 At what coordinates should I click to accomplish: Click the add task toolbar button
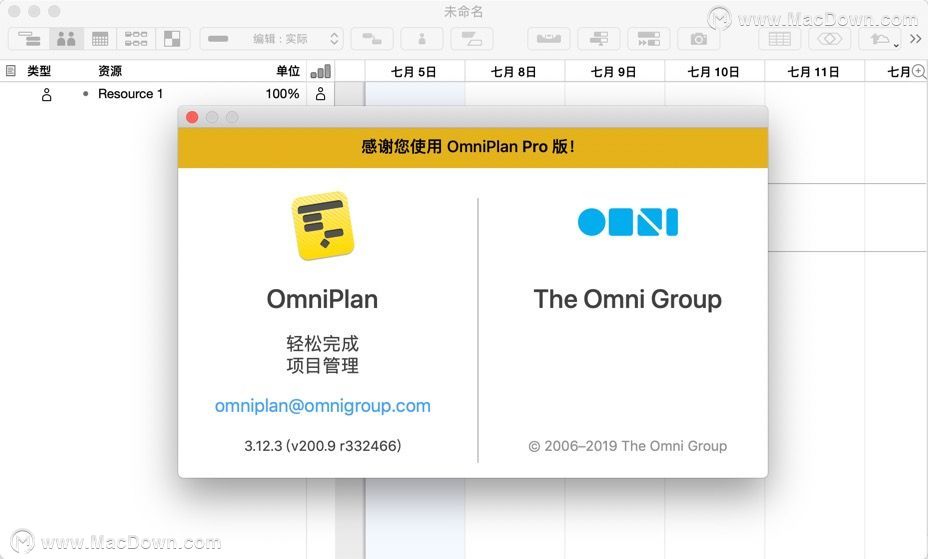tap(372, 39)
